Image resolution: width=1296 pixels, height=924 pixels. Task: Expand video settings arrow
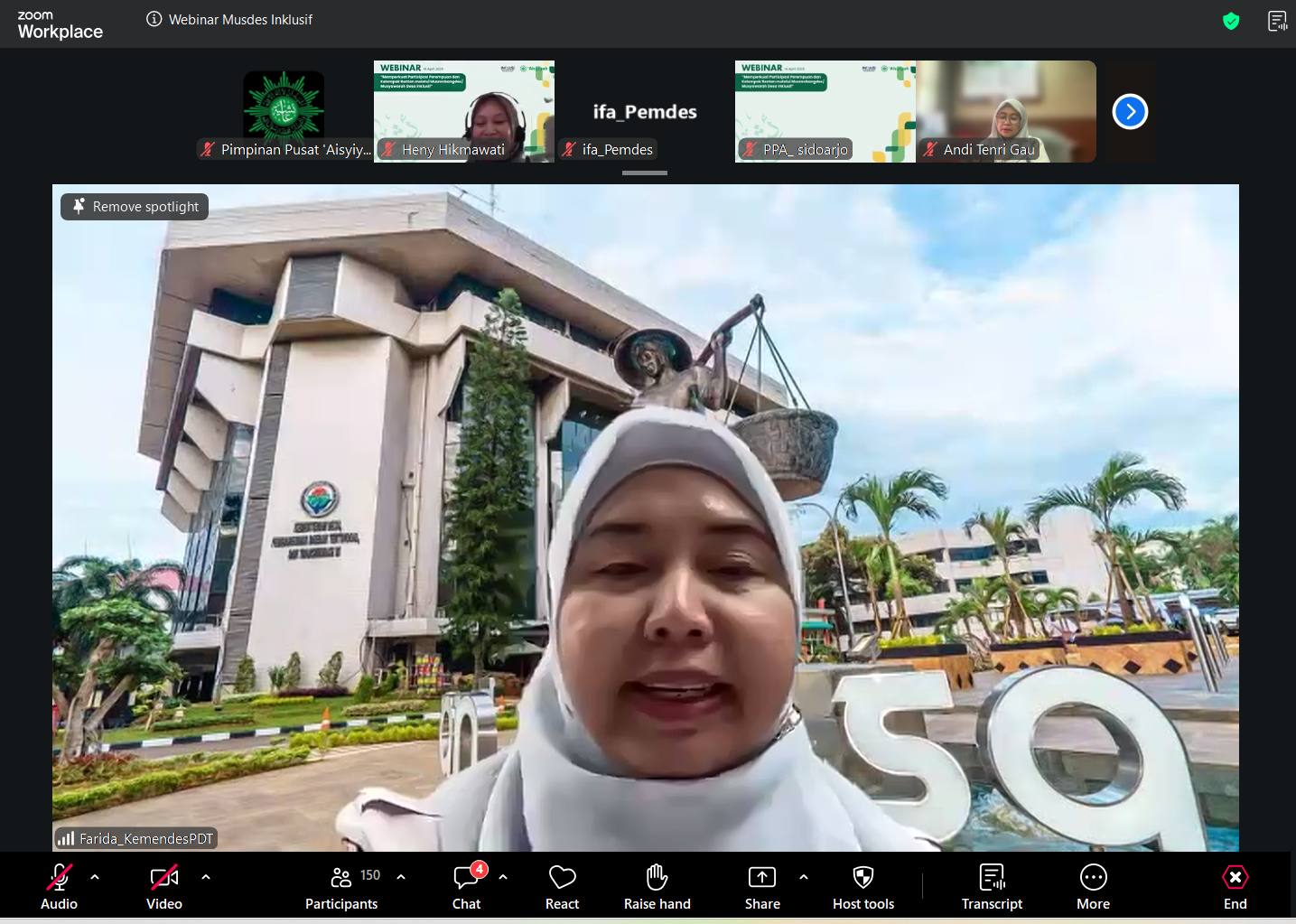[x=206, y=876]
